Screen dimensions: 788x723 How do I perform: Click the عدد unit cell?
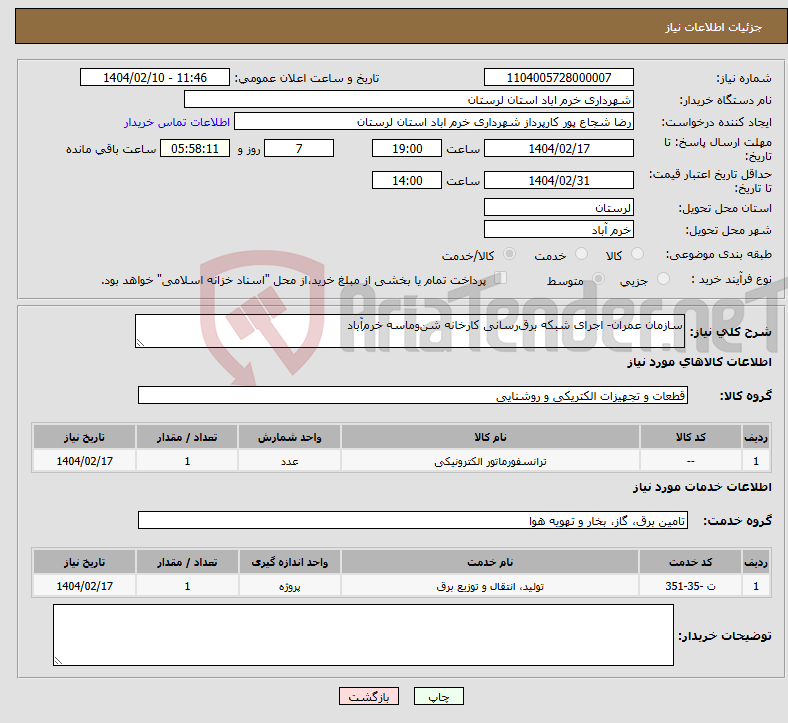[x=289, y=461]
